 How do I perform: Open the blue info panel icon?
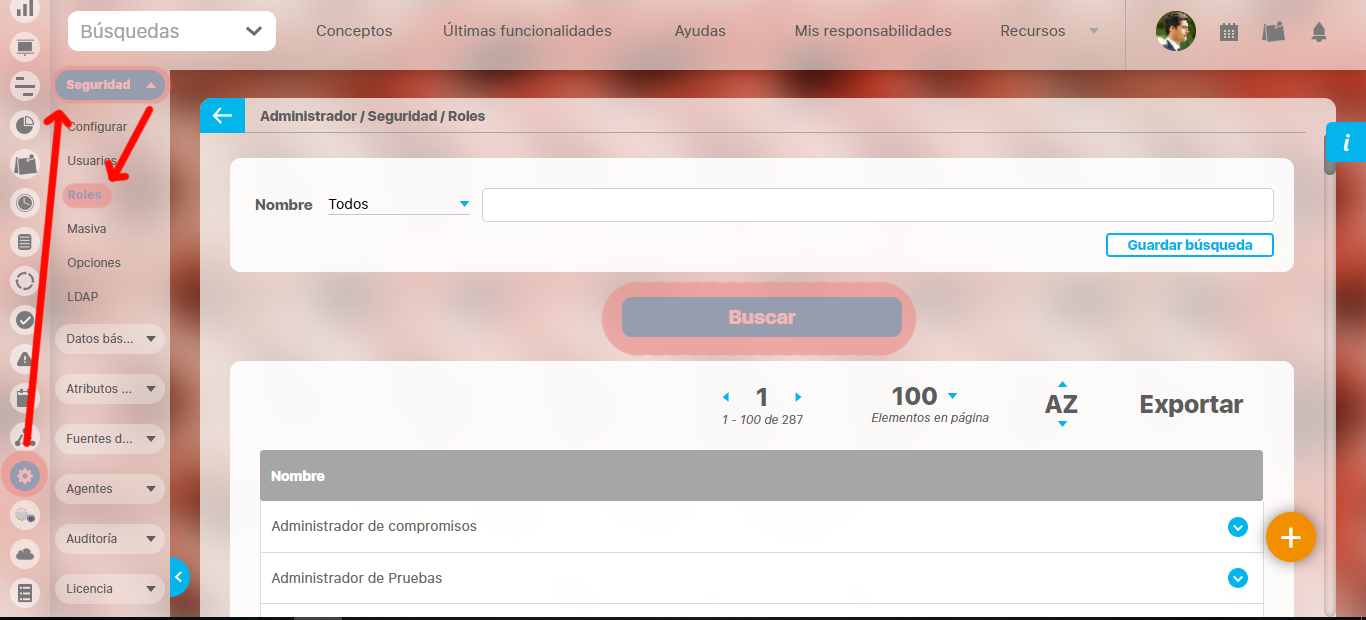pyautogui.click(x=1346, y=142)
